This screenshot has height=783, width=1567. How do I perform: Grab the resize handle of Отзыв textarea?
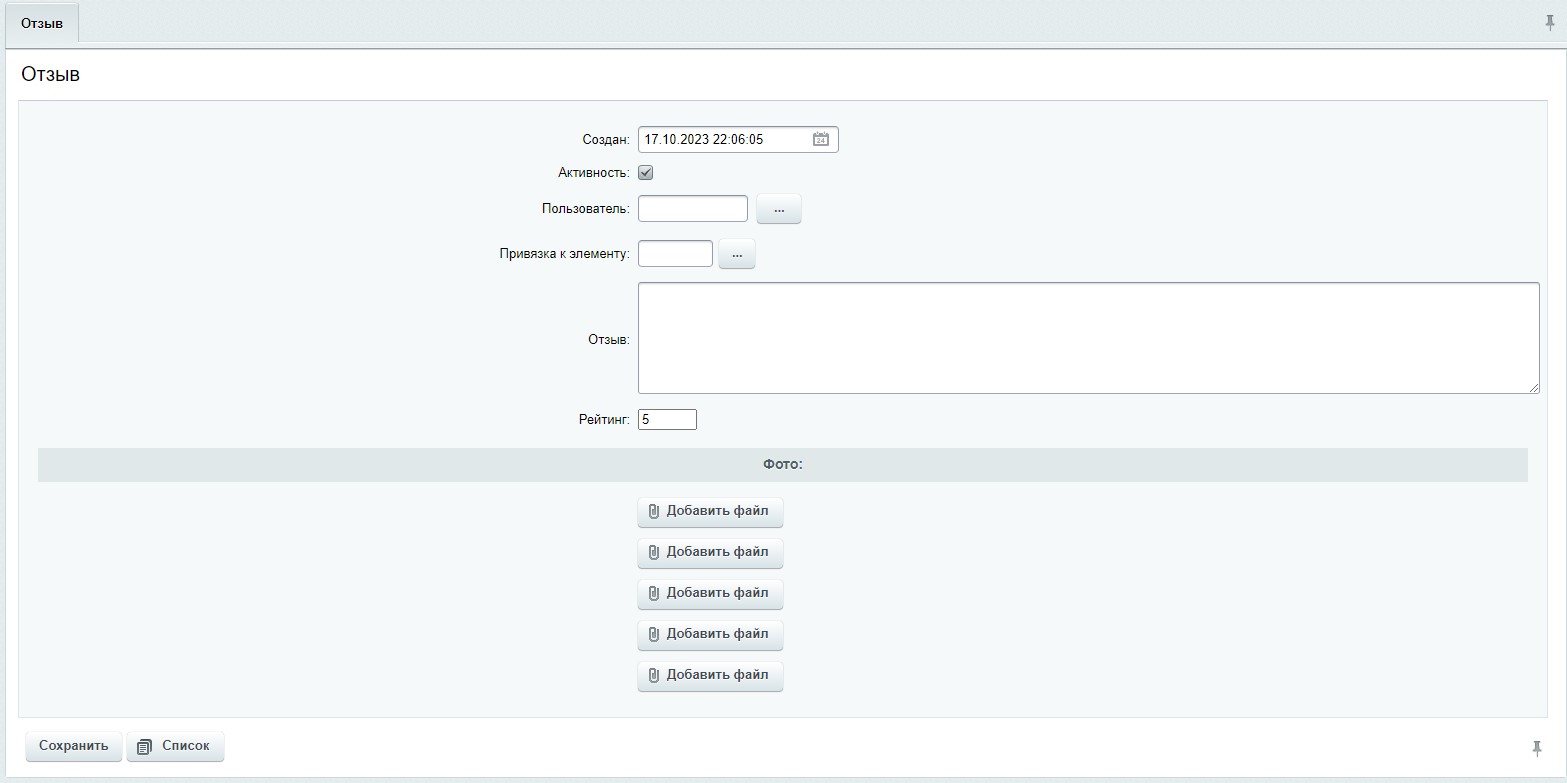(x=1534, y=388)
